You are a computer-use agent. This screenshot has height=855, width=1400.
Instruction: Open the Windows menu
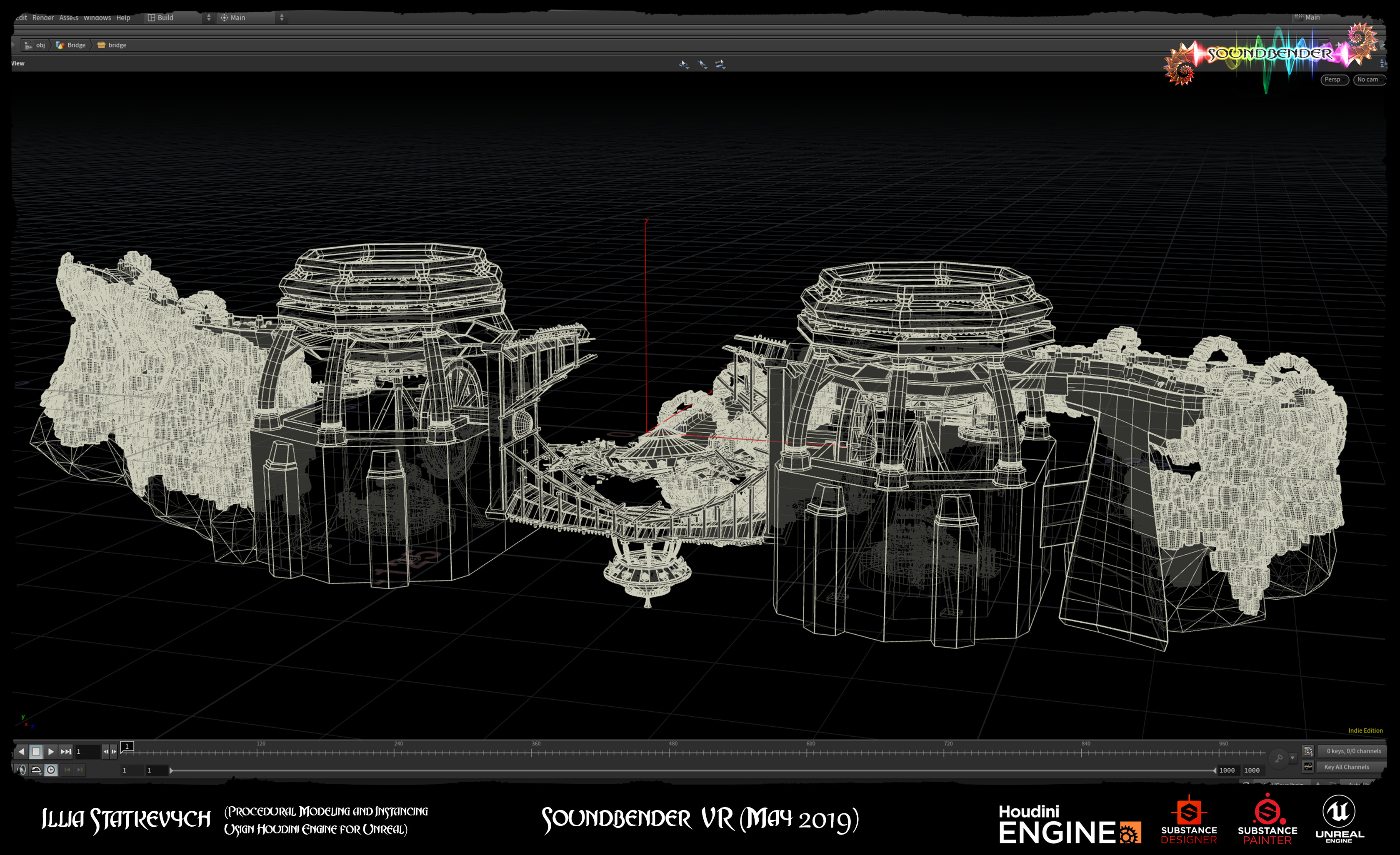97,17
